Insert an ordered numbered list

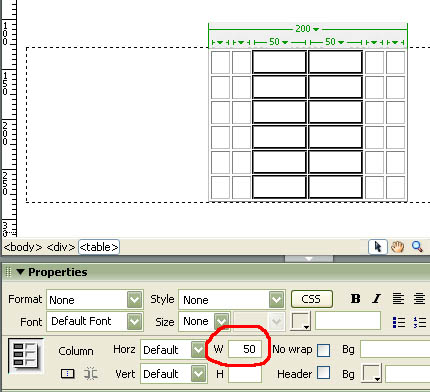[419, 322]
